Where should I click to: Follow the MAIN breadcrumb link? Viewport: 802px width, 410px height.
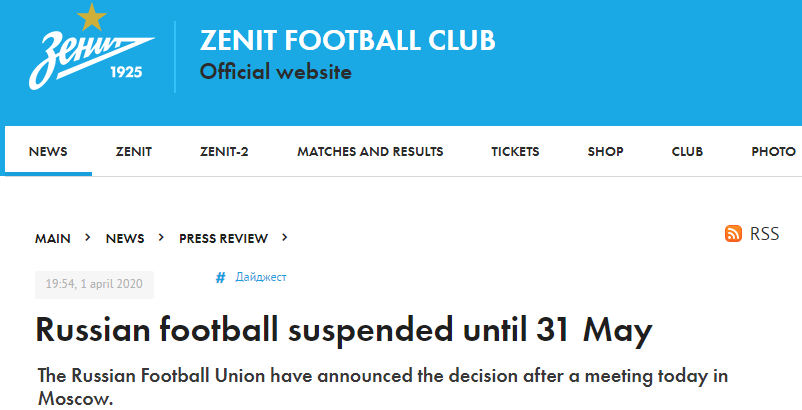(53, 239)
